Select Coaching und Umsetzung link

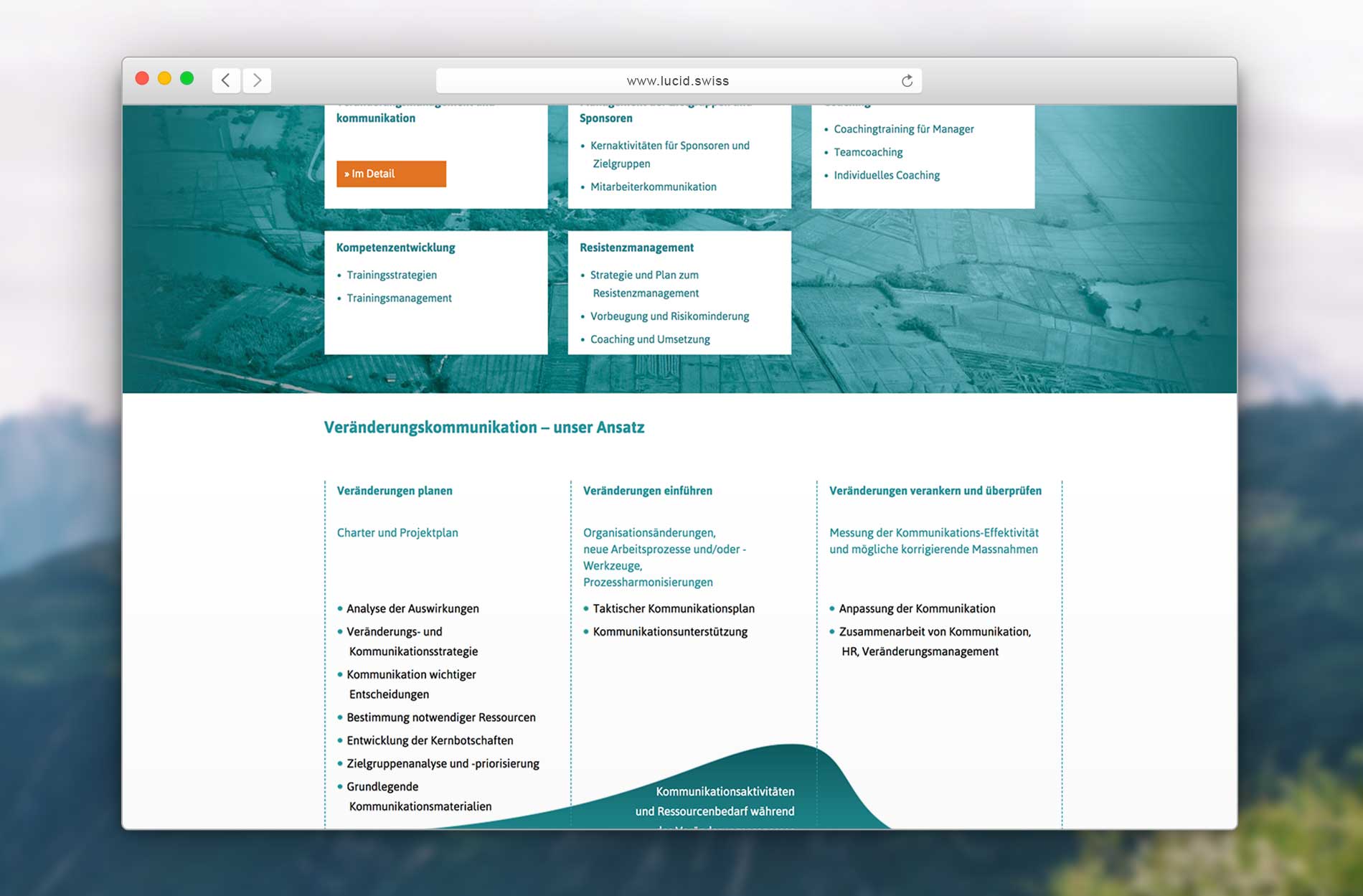click(x=650, y=339)
